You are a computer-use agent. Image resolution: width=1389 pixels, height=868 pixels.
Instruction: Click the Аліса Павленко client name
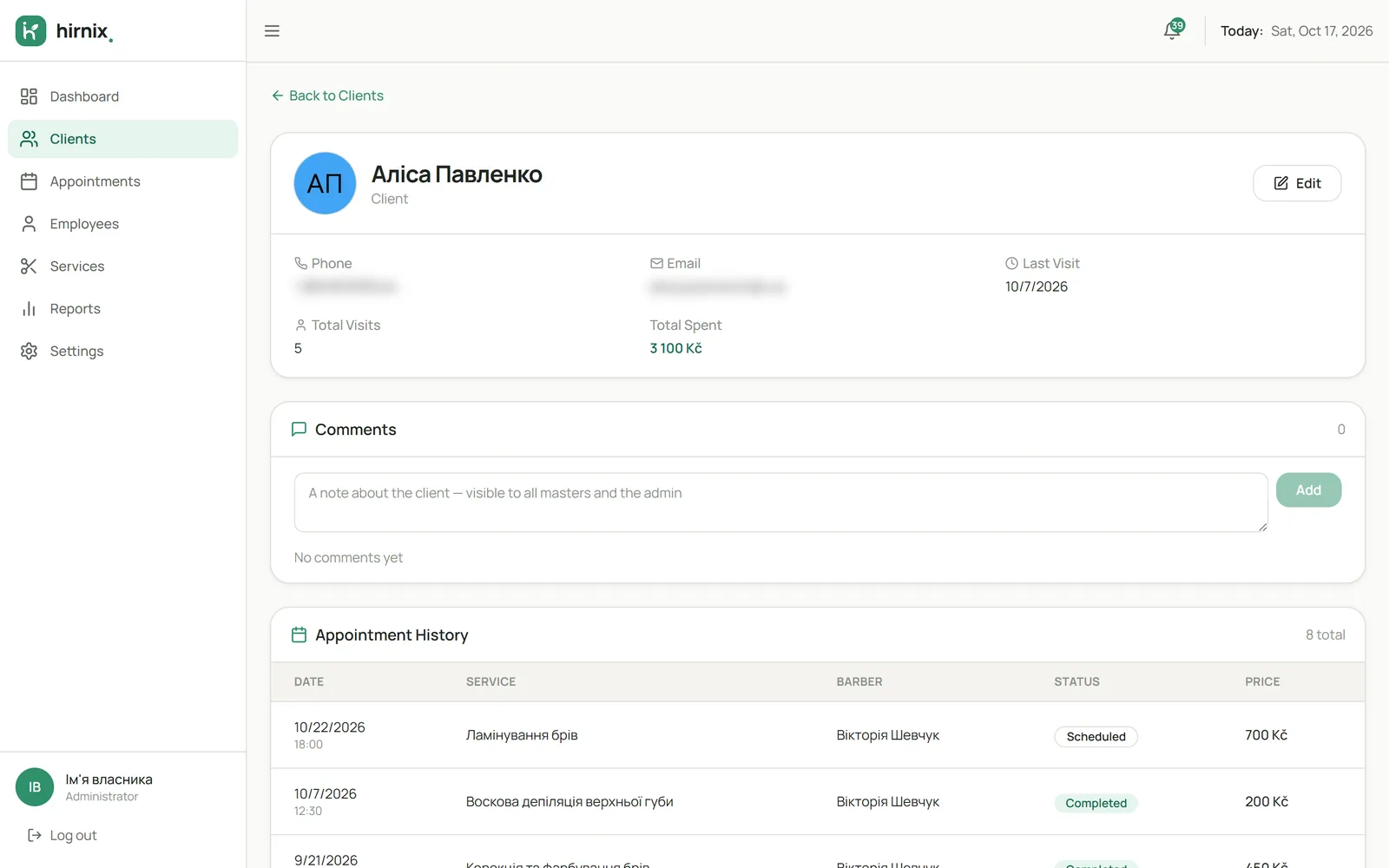[457, 174]
